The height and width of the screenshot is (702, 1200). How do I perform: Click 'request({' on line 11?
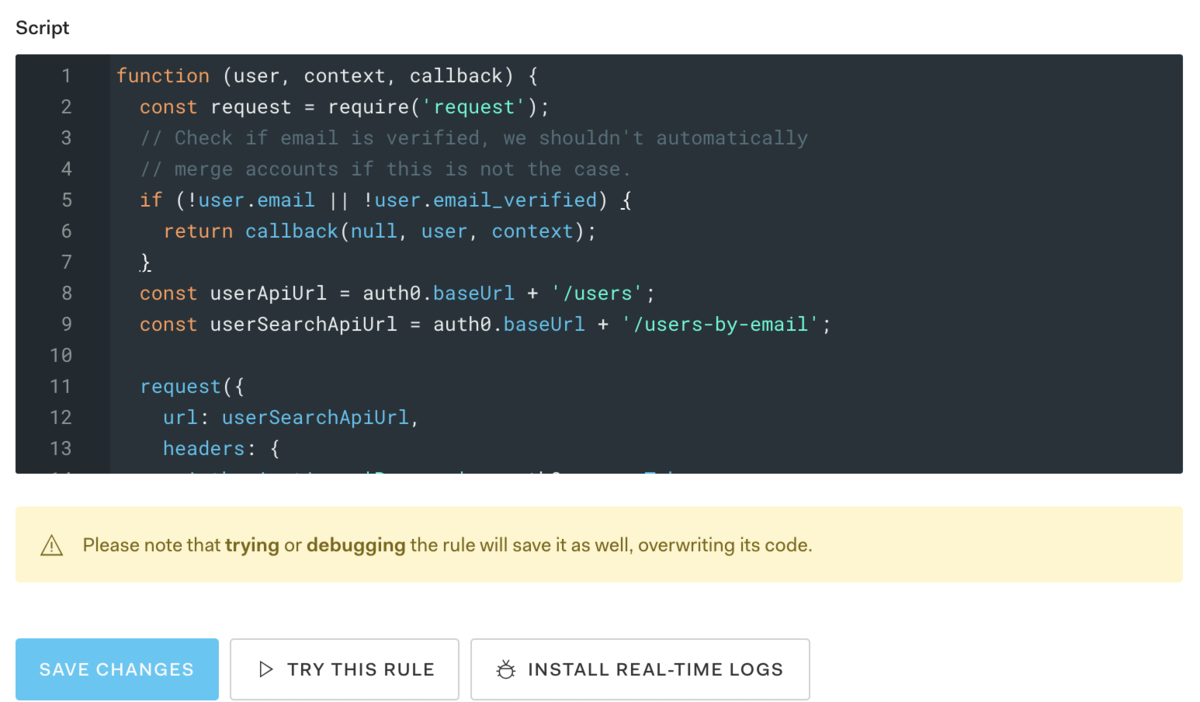click(x=192, y=386)
